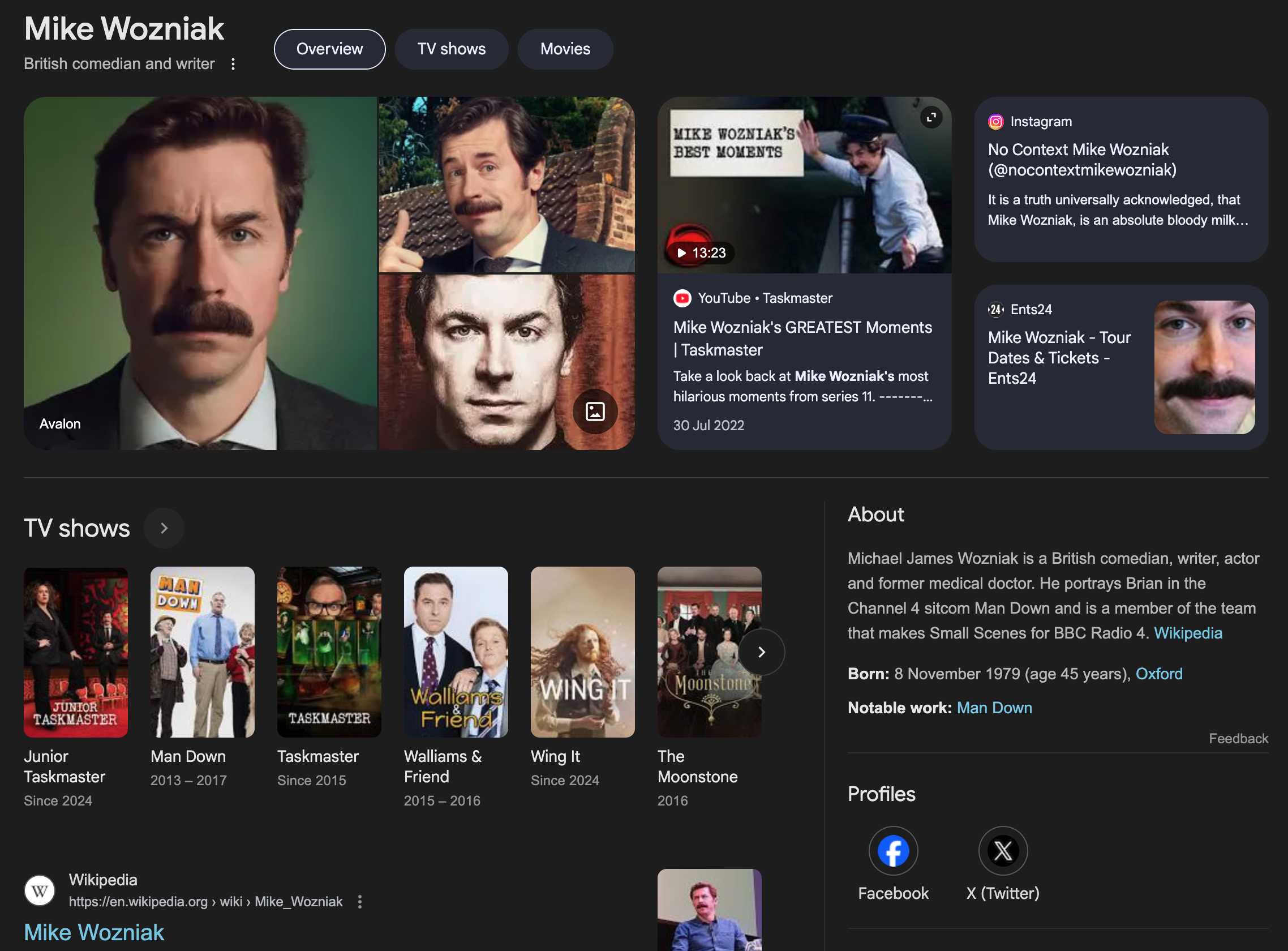Click the expand icon on the YouTube video thumbnail
This screenshot has height=951, width=1288.
click(930, 117)
